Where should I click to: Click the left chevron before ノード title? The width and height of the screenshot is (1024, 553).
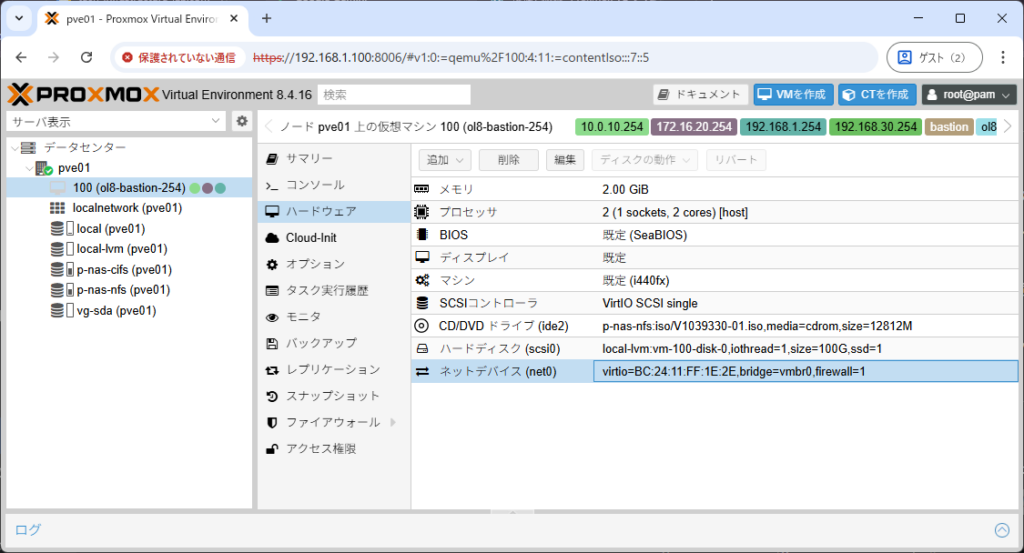click(x=268, y=127)
